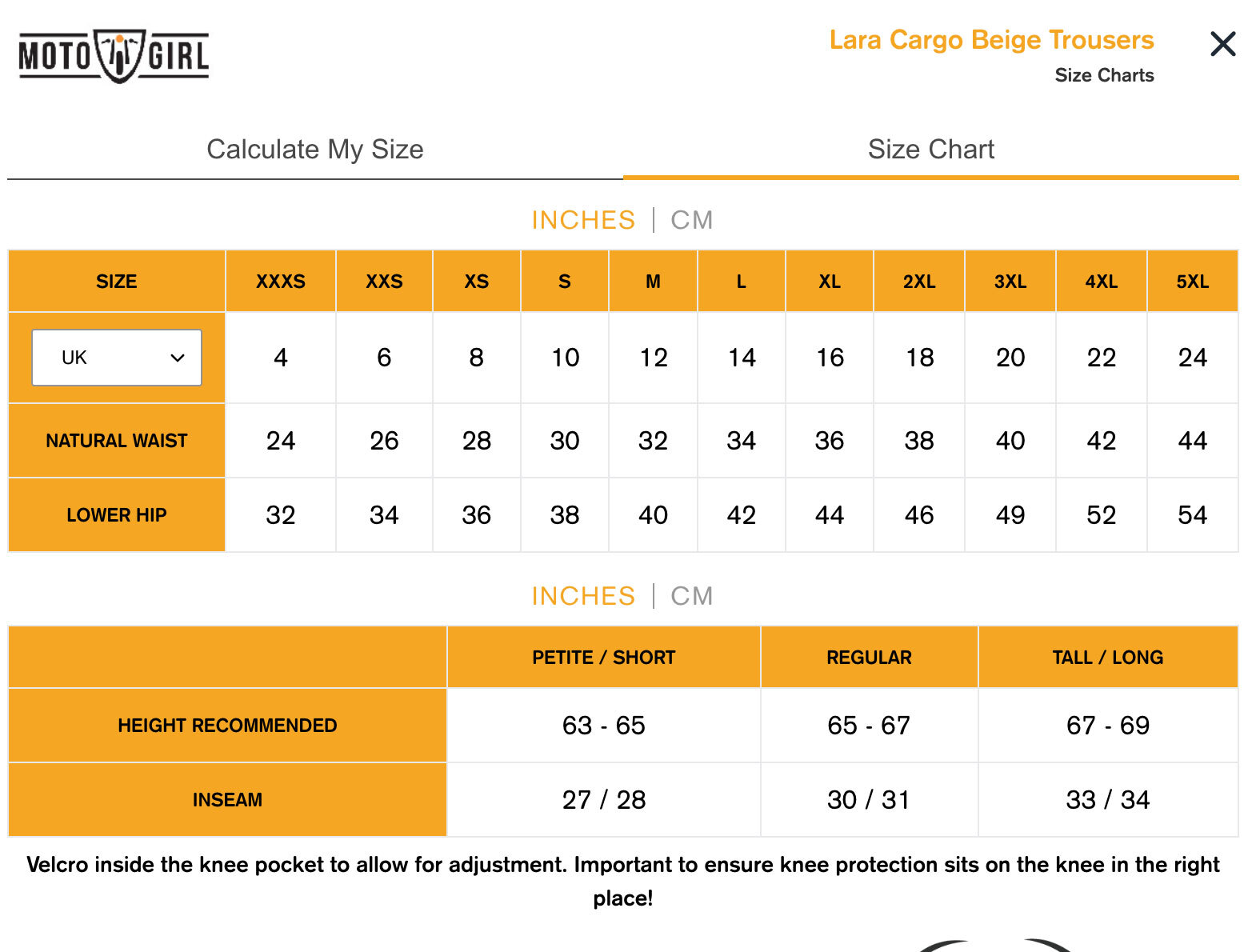Select INCHES for the height table
This screenshot has width=1244, height=952.
[x=583, y=596]
